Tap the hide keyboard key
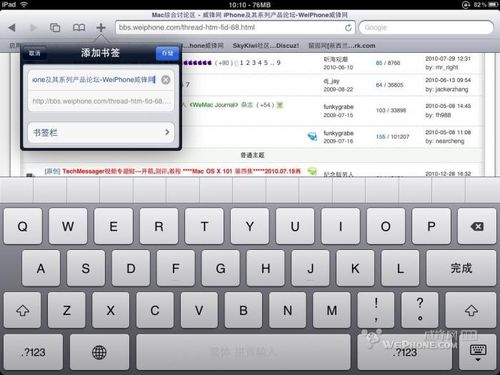Viewport: 500px width, 375px height. [478, 352]
